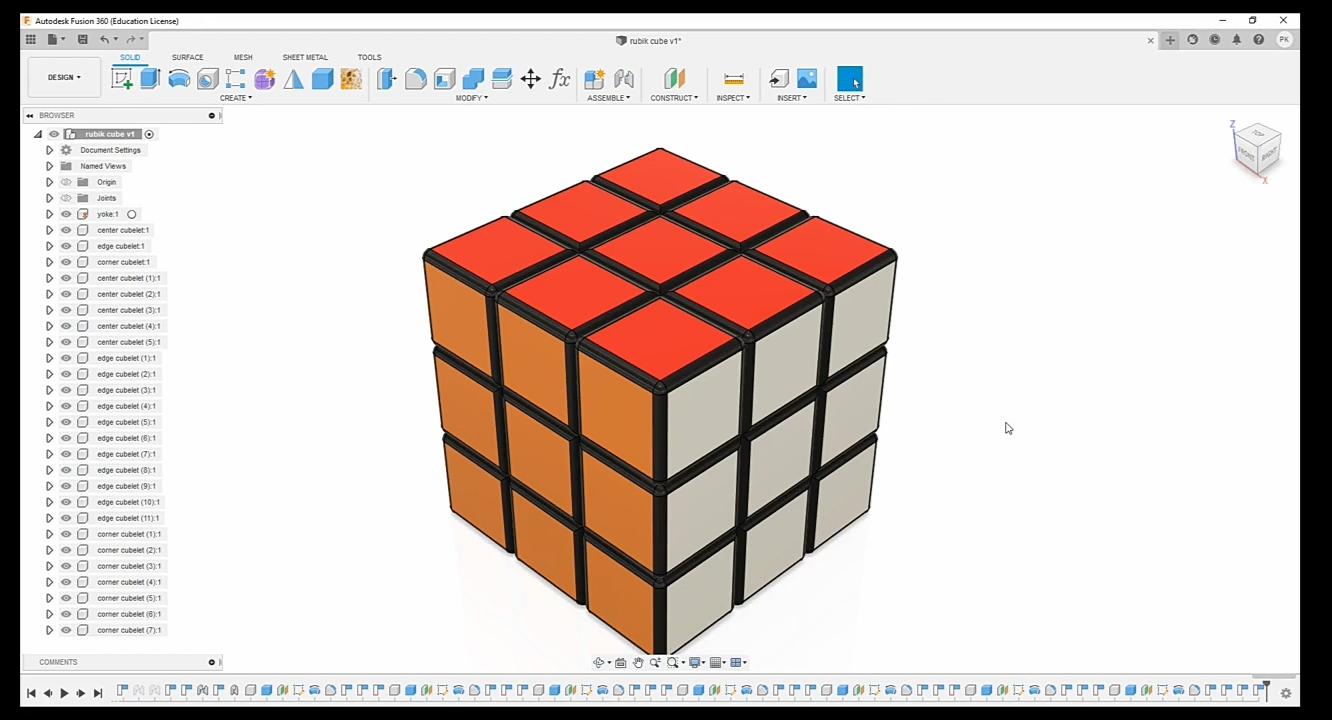The width and height of the screenshot is (1332, 720).
Task: Open the data panel grid icon
Action: point(31,40)
